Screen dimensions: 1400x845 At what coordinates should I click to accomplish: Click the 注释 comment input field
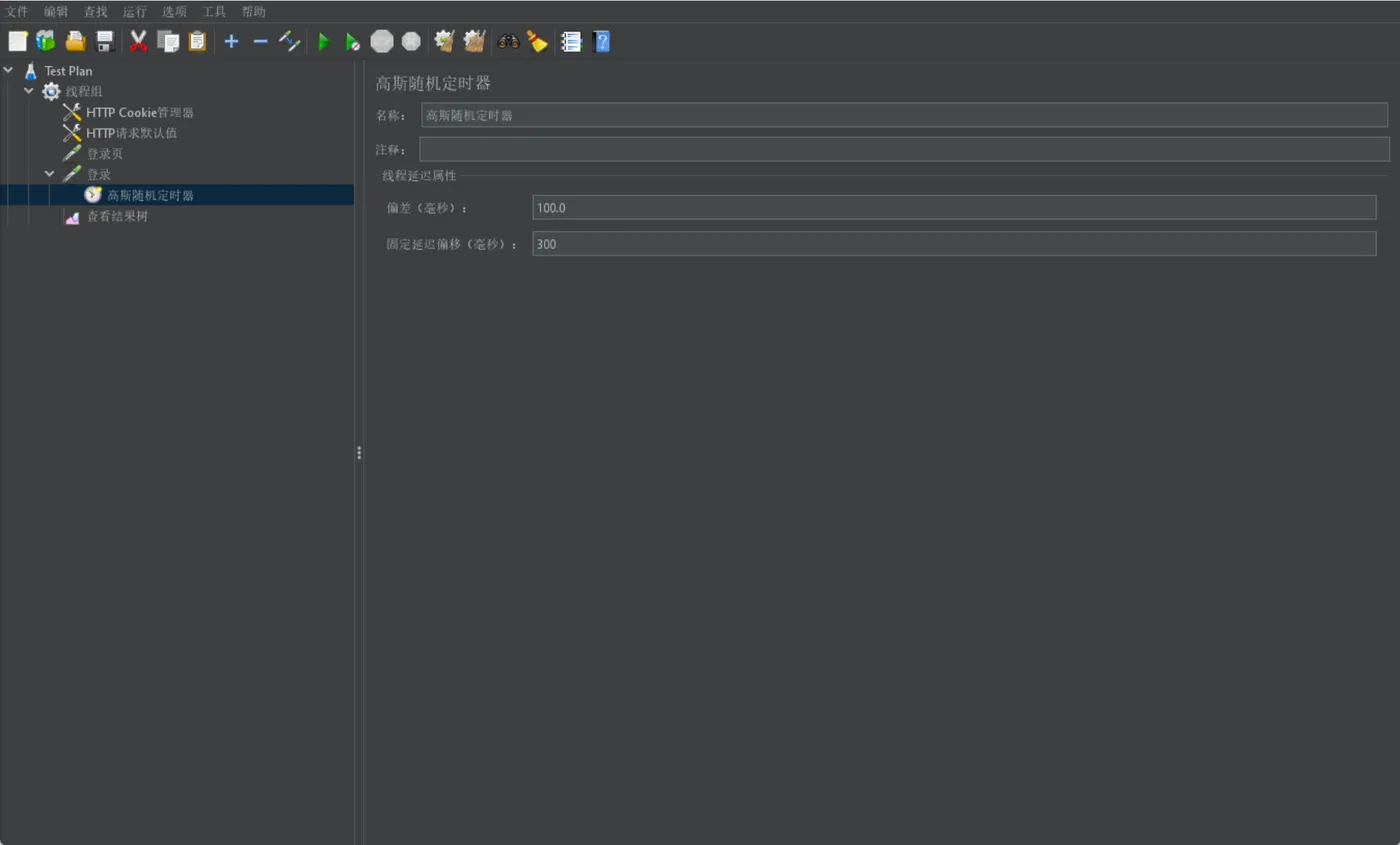pos(904,149)
